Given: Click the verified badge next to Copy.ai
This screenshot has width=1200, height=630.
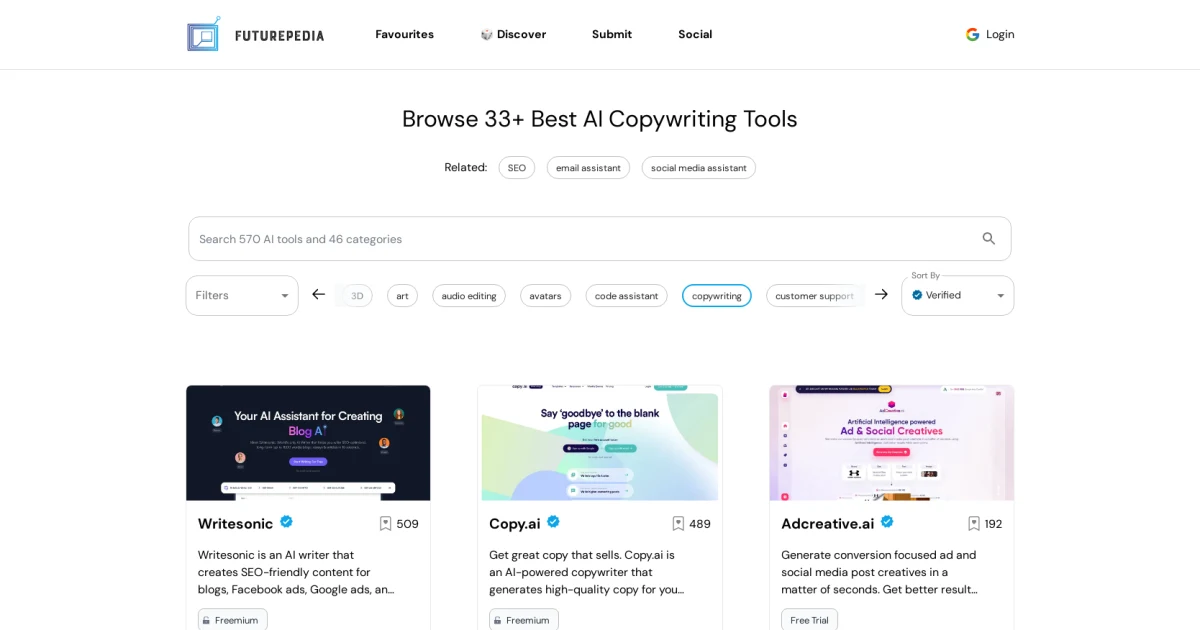Looking at the screenshot, I should tap(552, 522).
